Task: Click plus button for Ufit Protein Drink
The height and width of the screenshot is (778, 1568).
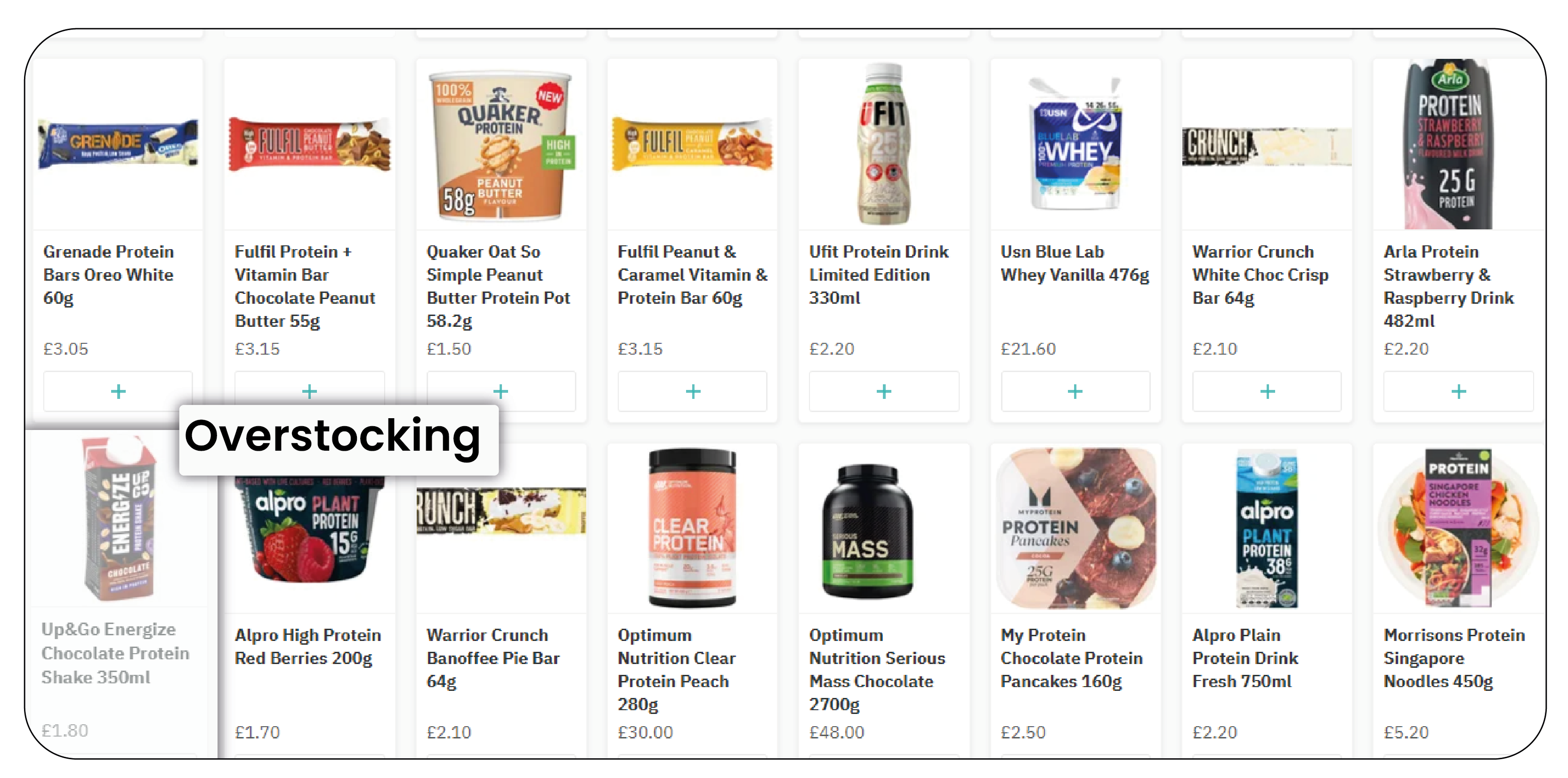Action: point(884,391)
